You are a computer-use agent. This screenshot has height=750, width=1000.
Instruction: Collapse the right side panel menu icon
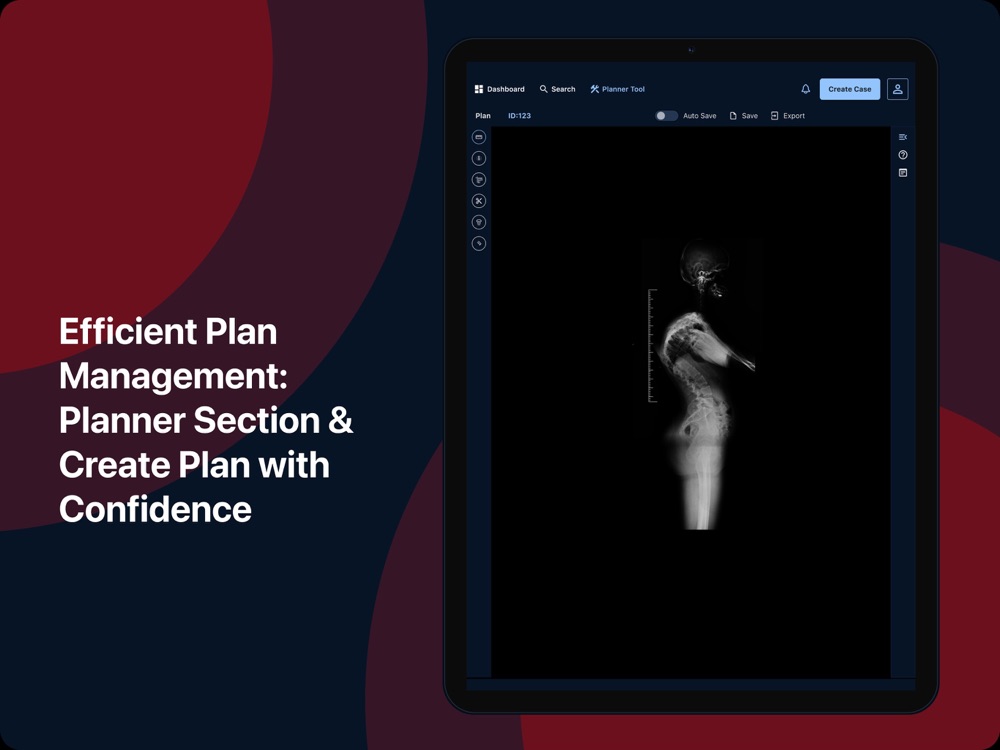[903, 137]
